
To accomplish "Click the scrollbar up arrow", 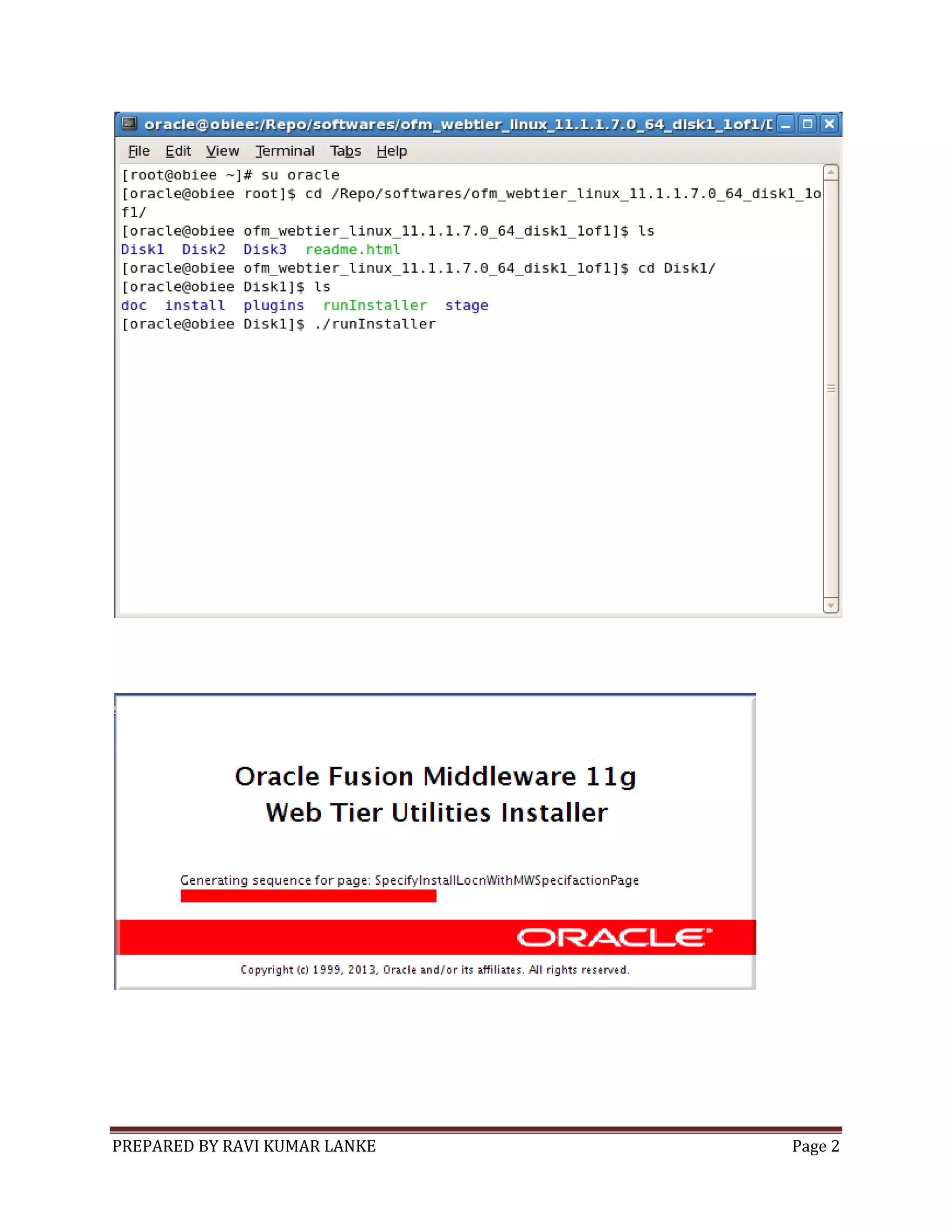I will (x=830, y=172).
